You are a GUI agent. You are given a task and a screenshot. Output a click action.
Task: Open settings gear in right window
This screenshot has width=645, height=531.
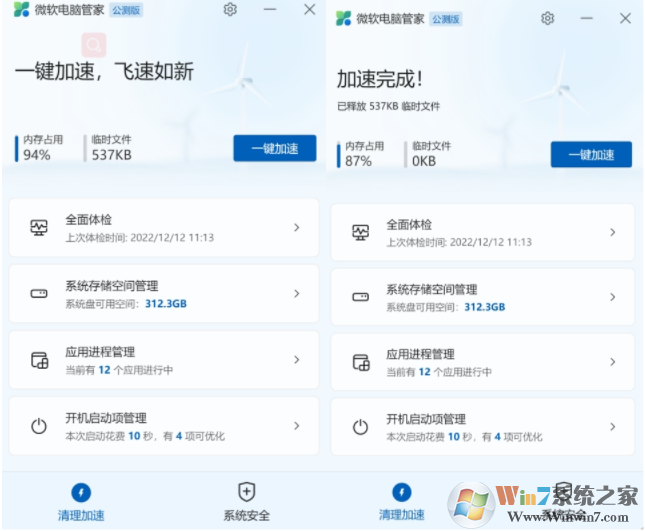coord(547,19)
